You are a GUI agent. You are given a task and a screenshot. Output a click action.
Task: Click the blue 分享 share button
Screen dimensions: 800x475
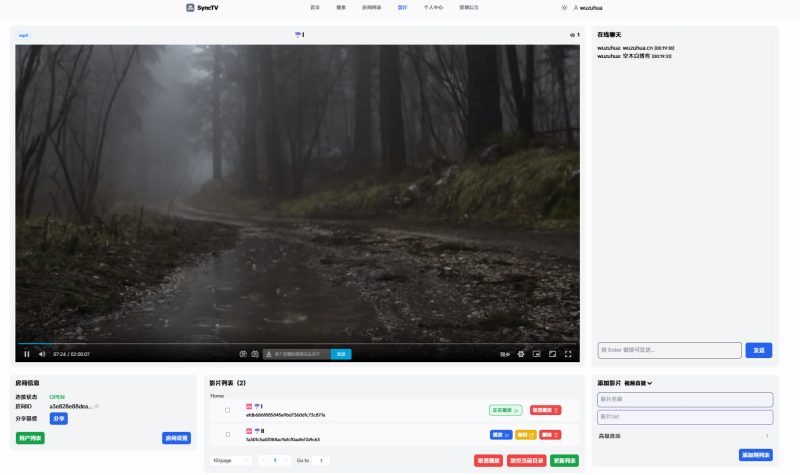point(59,419)
